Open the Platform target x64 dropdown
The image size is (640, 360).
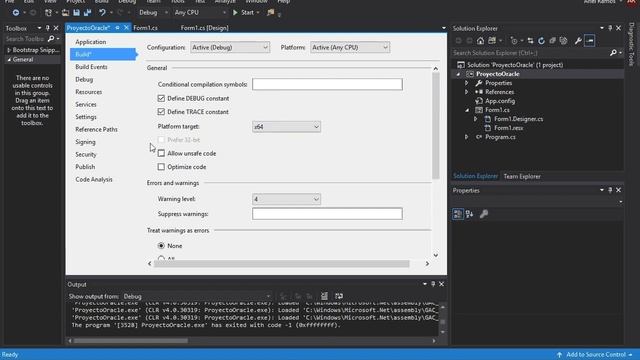pyautogui.click(x=286, y=127)
